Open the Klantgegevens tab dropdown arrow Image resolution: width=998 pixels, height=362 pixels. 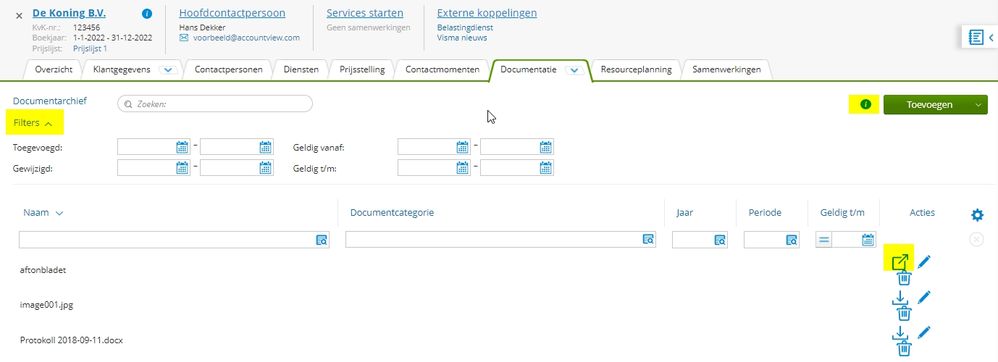[x=168, y=70]
